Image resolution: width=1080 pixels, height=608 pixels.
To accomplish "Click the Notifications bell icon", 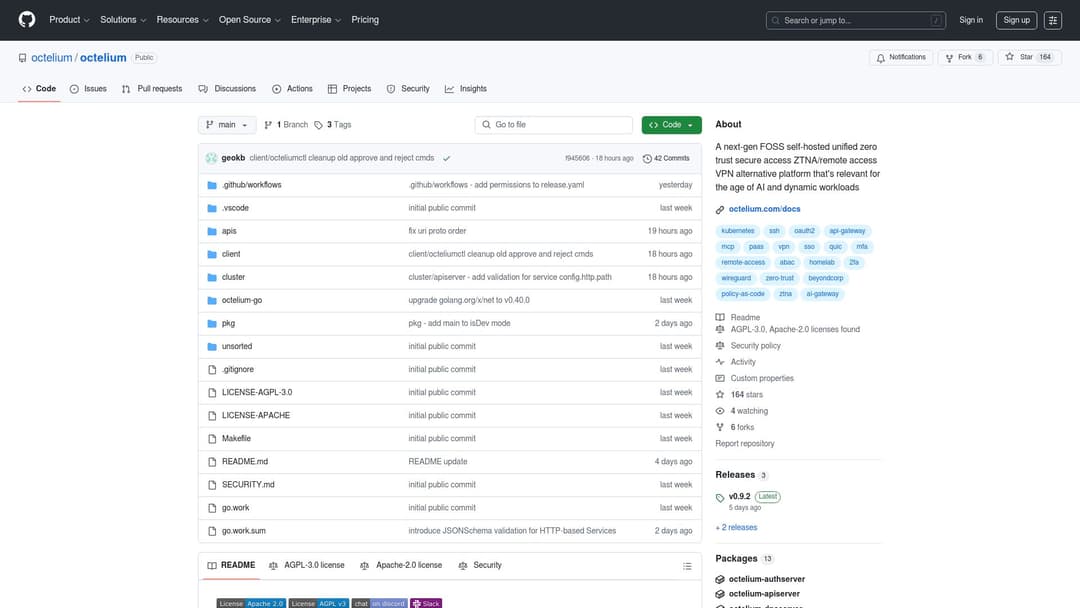I will 880,58.
